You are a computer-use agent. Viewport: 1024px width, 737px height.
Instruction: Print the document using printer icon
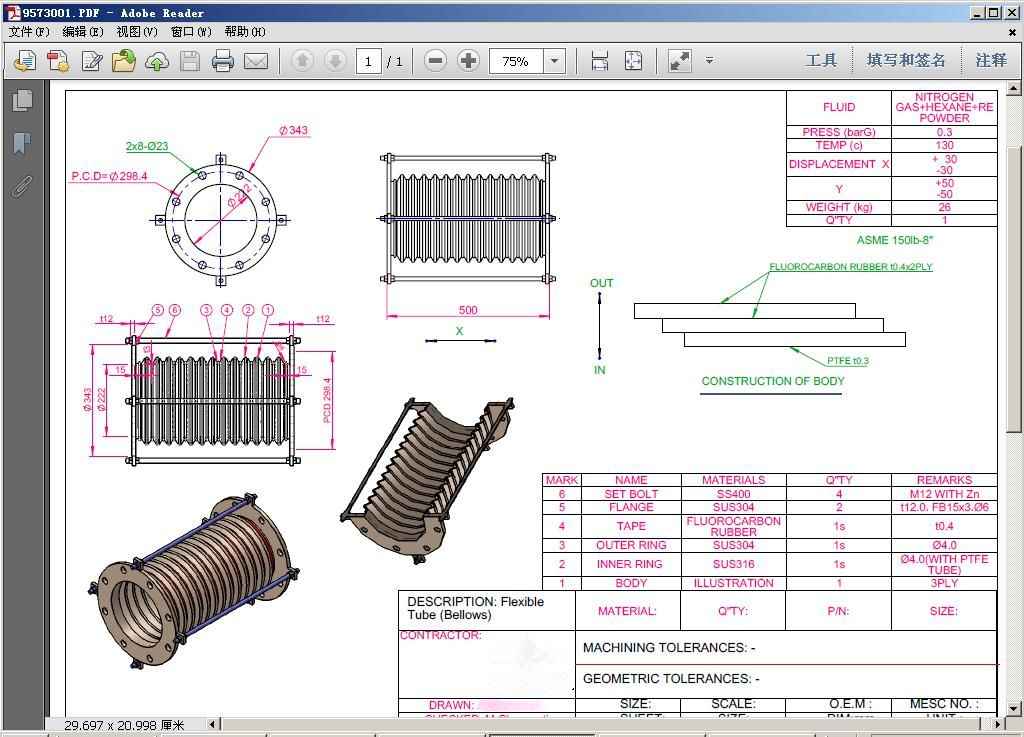223,61
